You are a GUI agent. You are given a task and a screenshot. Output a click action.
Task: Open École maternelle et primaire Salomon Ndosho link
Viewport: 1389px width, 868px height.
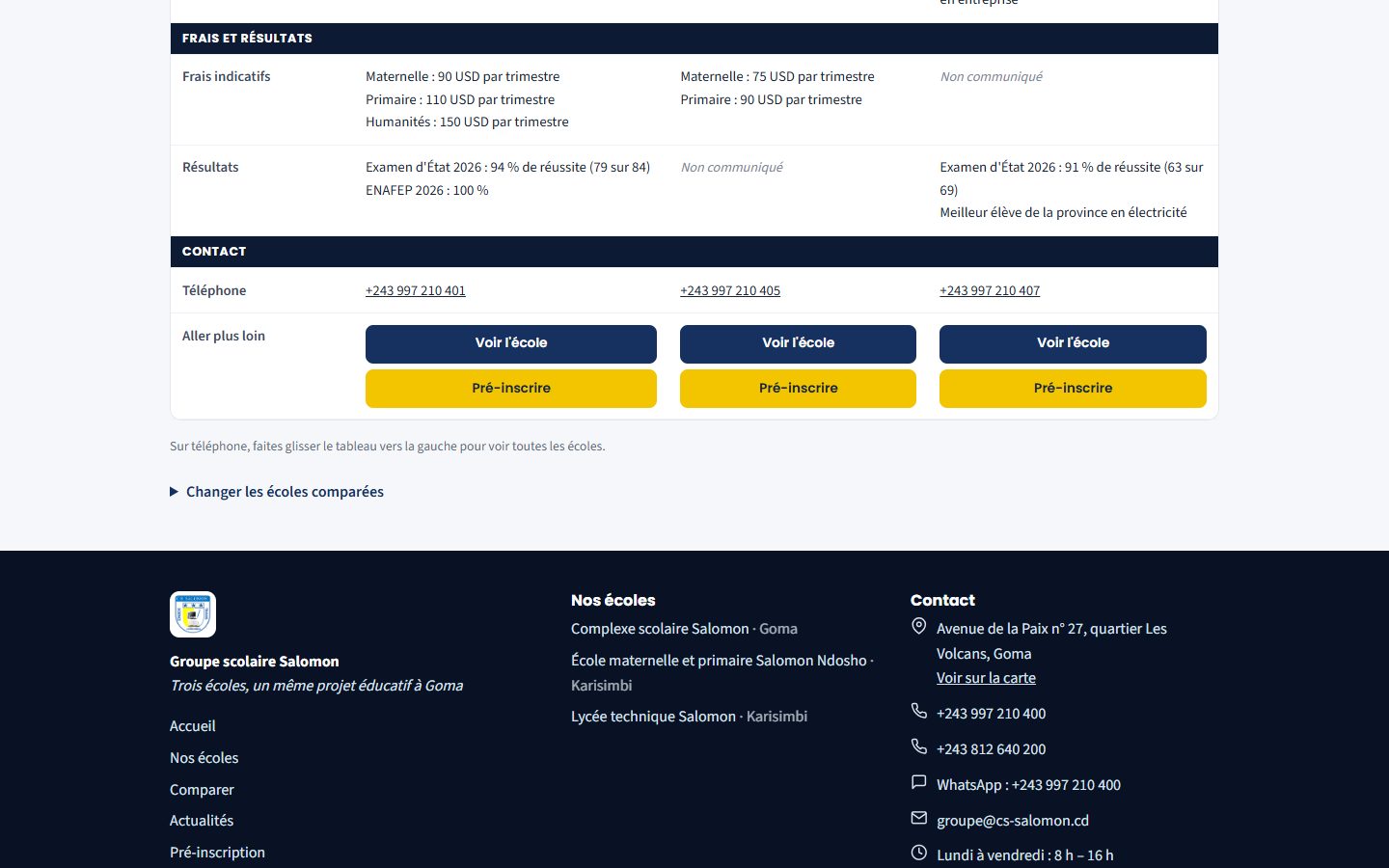(722, 673)
